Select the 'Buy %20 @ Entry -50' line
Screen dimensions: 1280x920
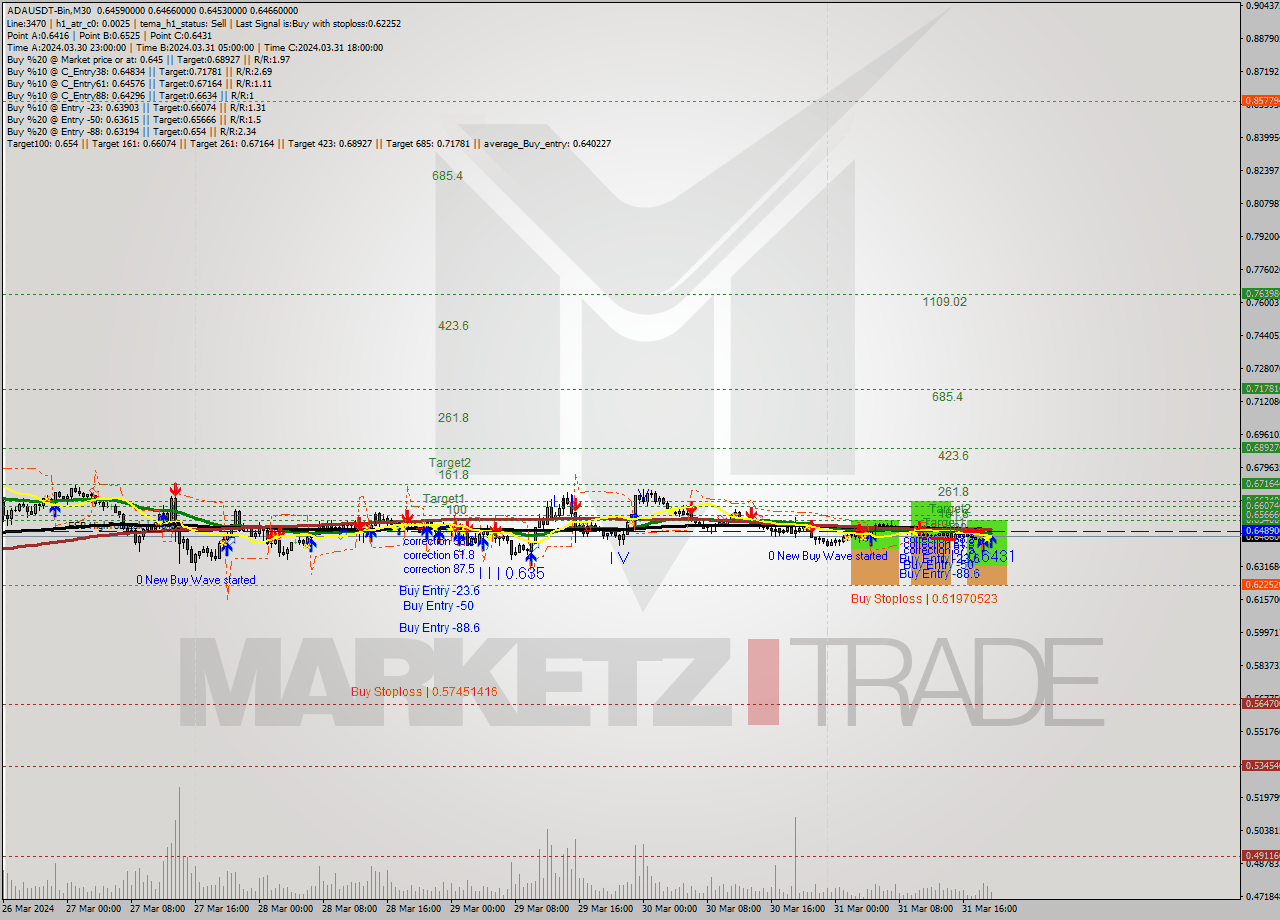(x=136, y=119)
